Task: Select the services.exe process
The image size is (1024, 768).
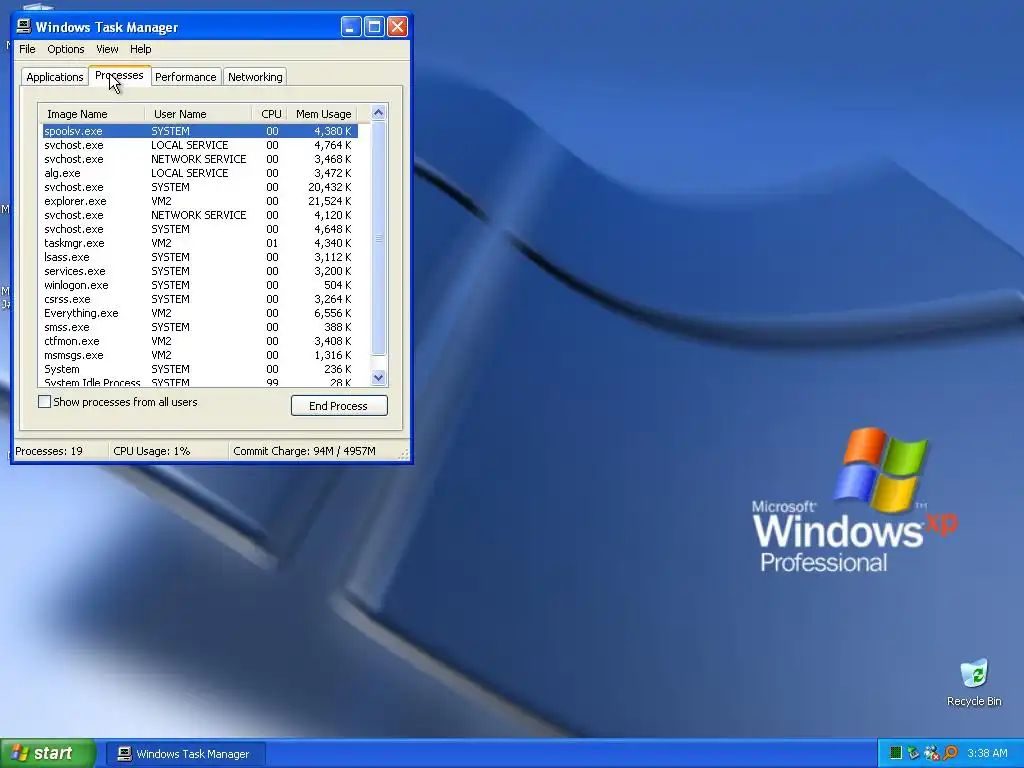Action: (200, 271)
